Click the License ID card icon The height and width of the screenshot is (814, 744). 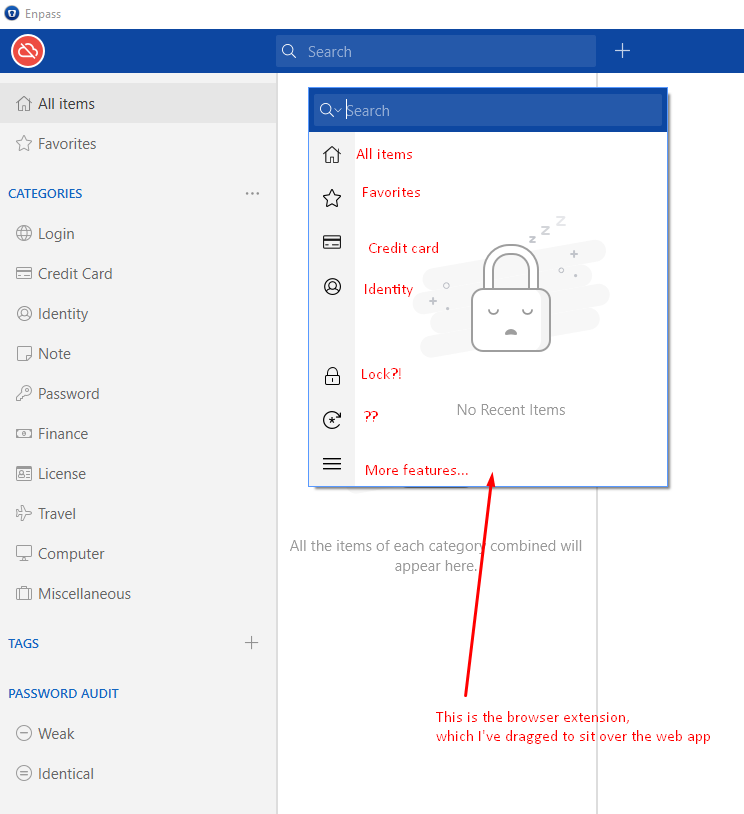[23, 473]
